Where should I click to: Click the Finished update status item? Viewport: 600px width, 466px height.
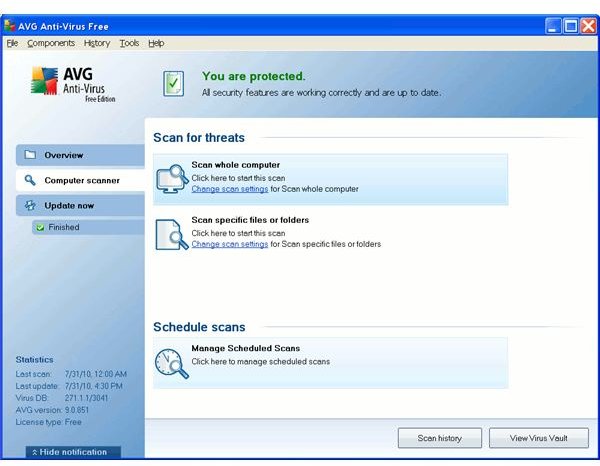point(88,227)
